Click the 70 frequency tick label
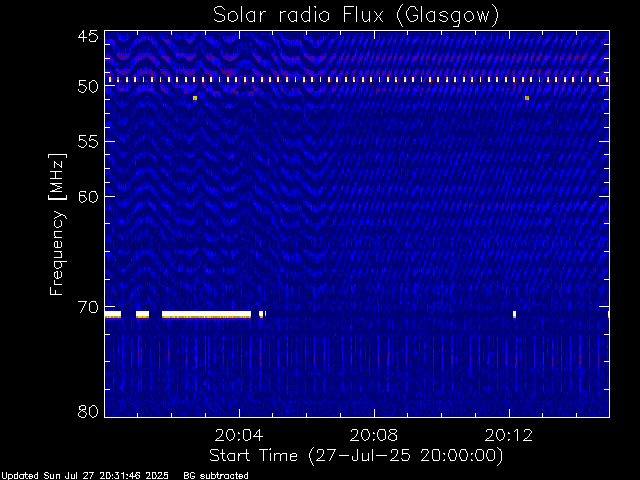Image resolution: width=640 pixels, height=480 pixels. coord(88,307)
